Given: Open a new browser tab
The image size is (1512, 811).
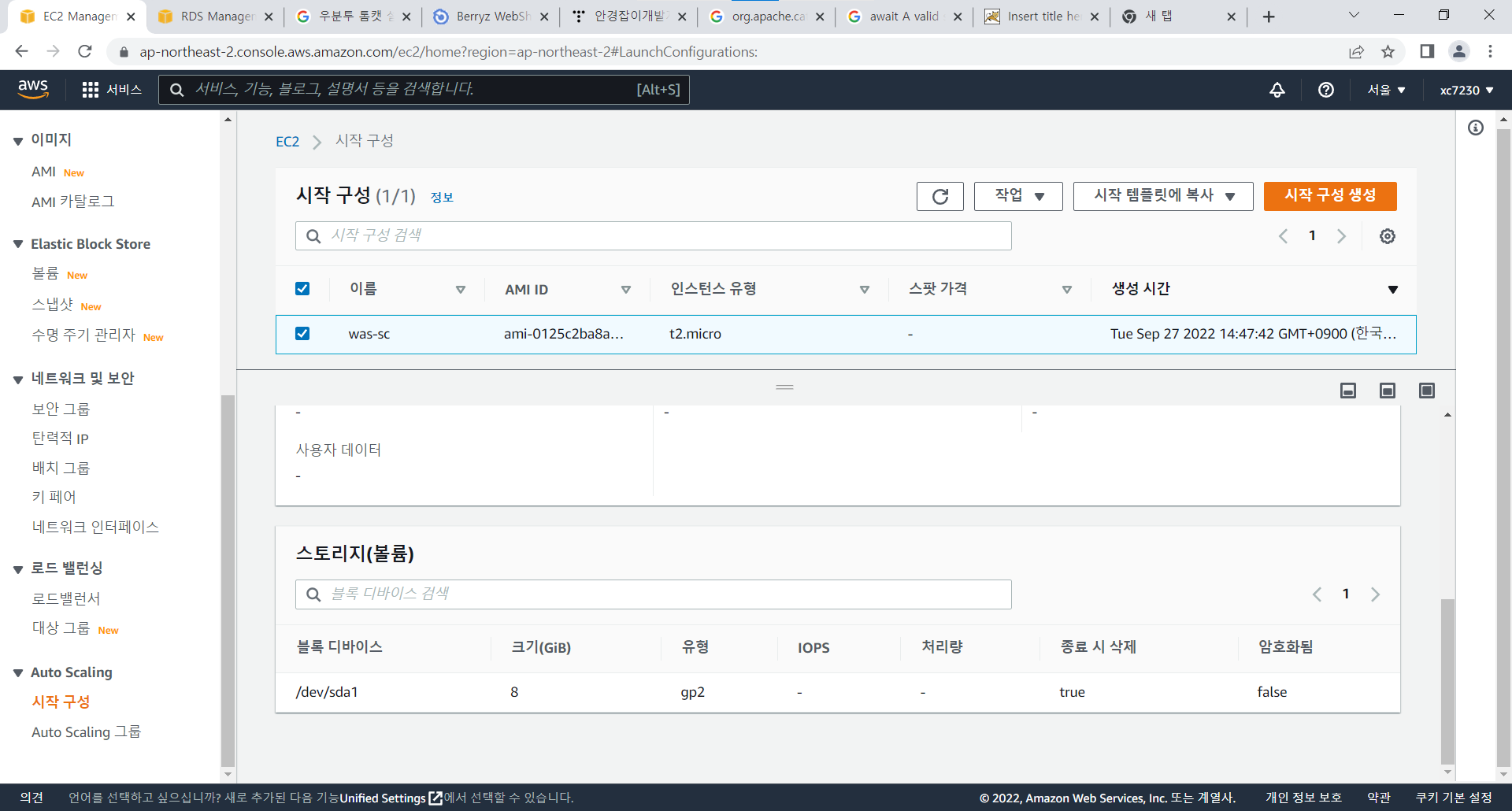Looking at the screenshot, I should (x=1269, y=17).
